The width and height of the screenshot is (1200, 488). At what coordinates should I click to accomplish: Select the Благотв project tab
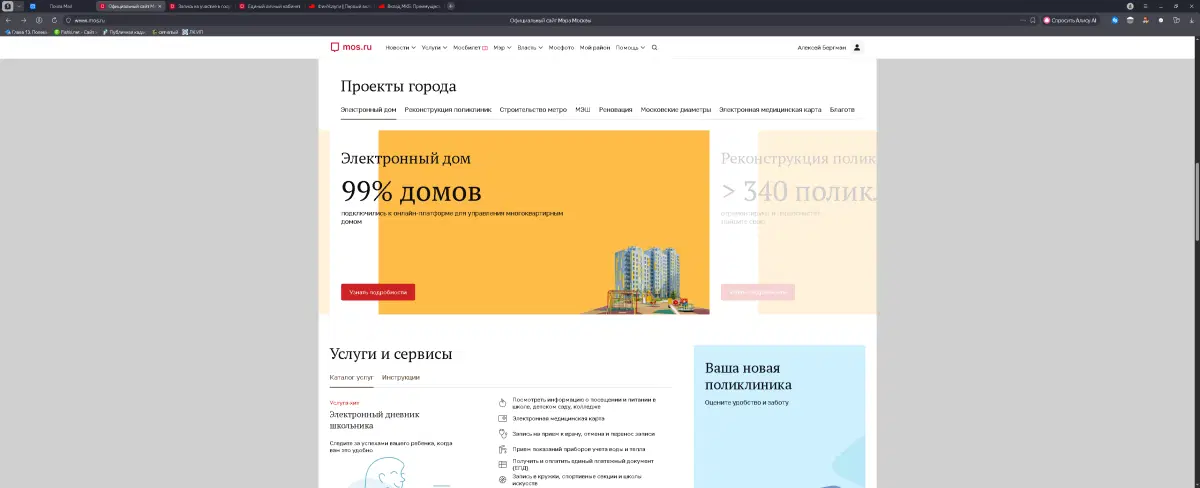click(842, 110)
